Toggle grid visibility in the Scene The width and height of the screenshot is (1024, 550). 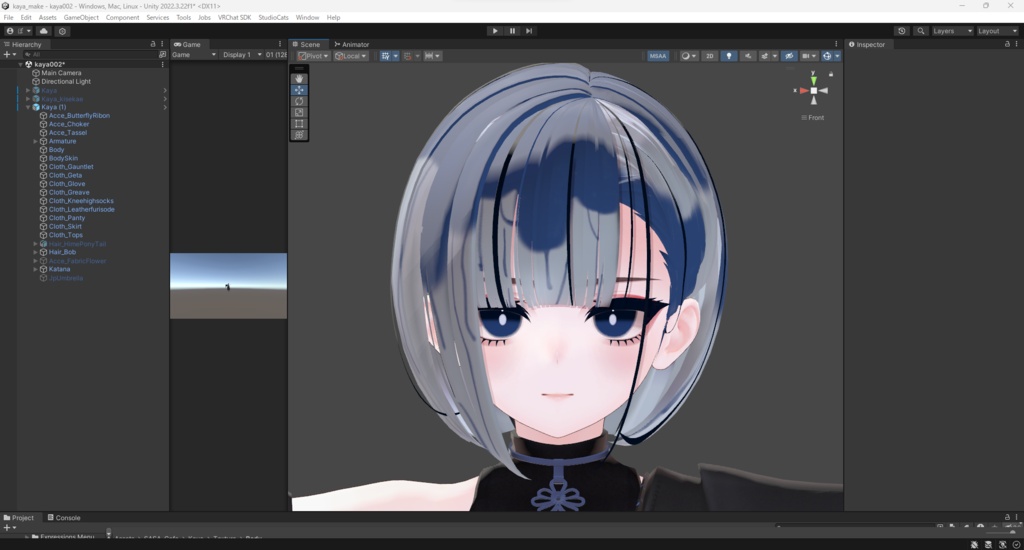pos(385,56)
